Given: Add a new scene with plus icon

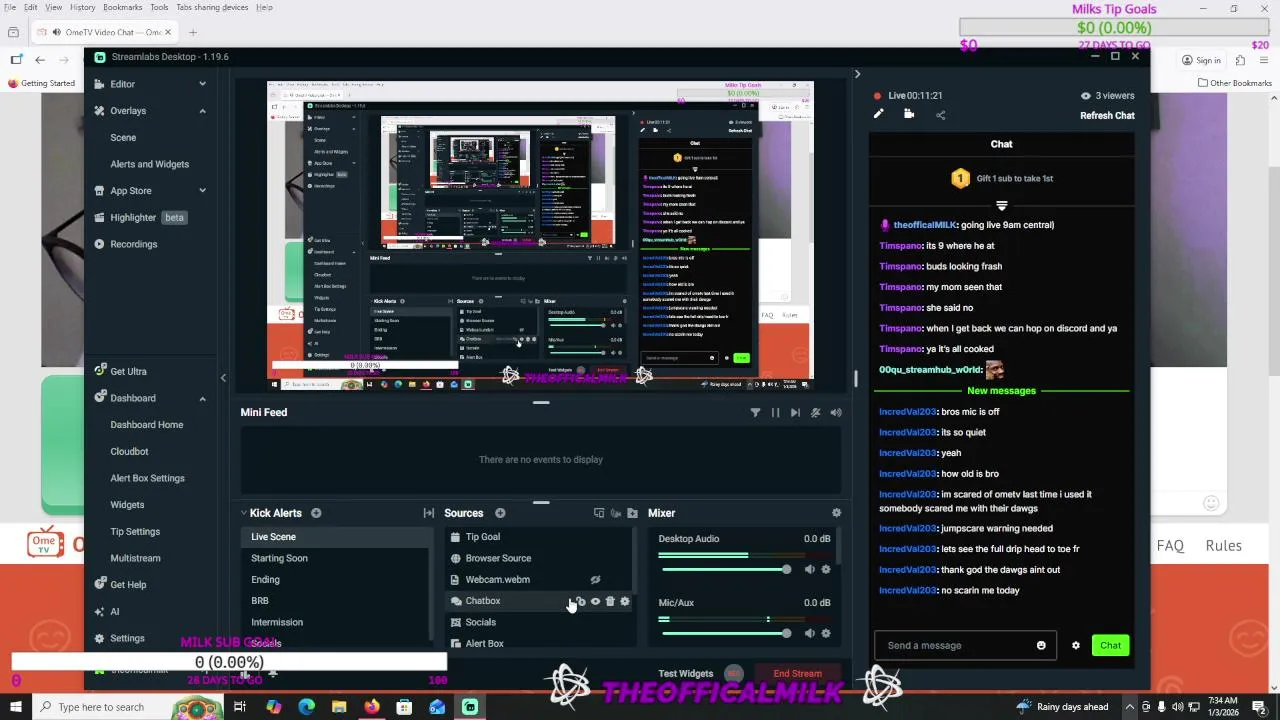Looking at the screenshot, I should 316,513.
